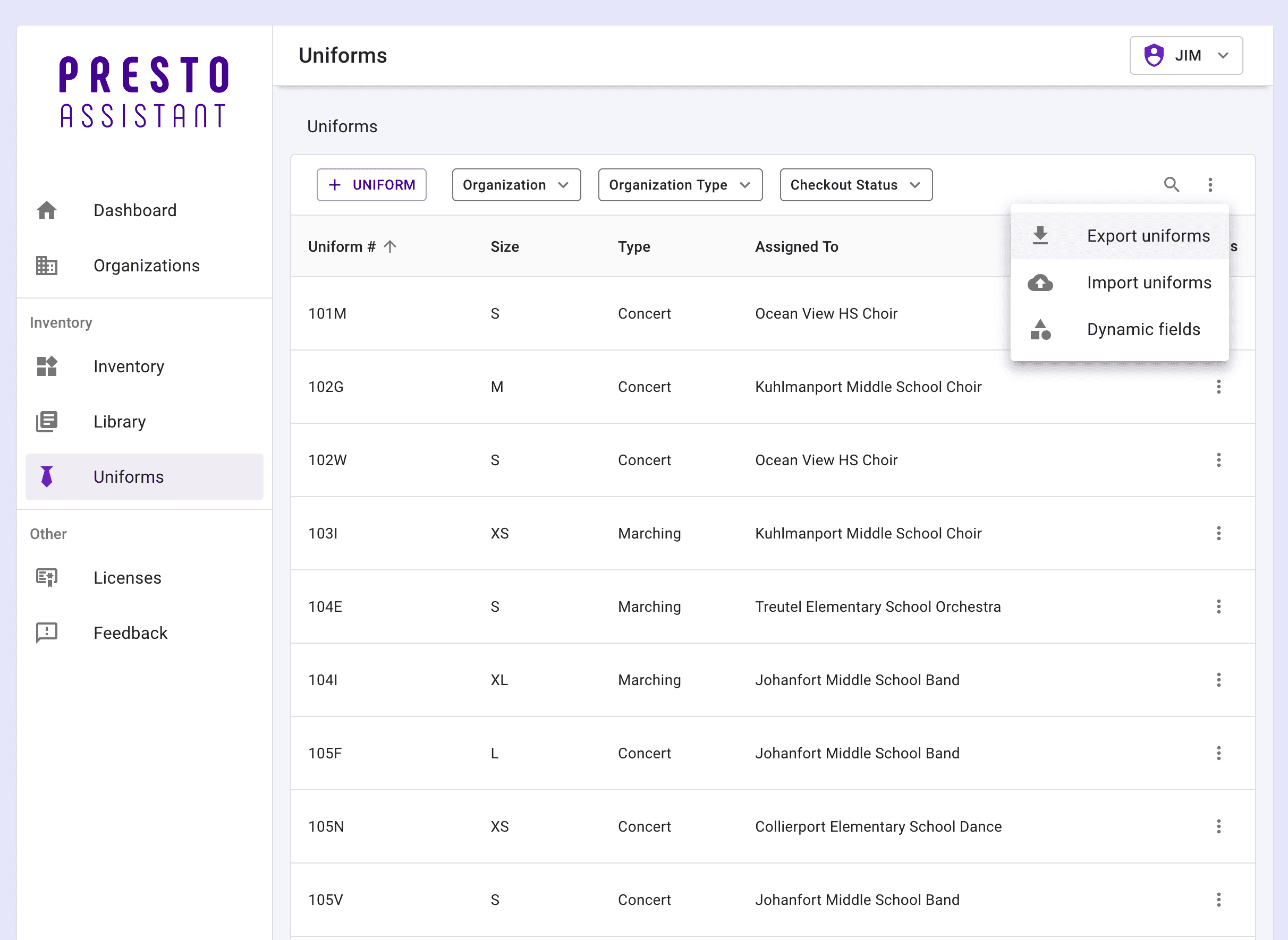Open Feedback via the speech bubble icon
1288x940 pixels.
click(x=46, y=633)
